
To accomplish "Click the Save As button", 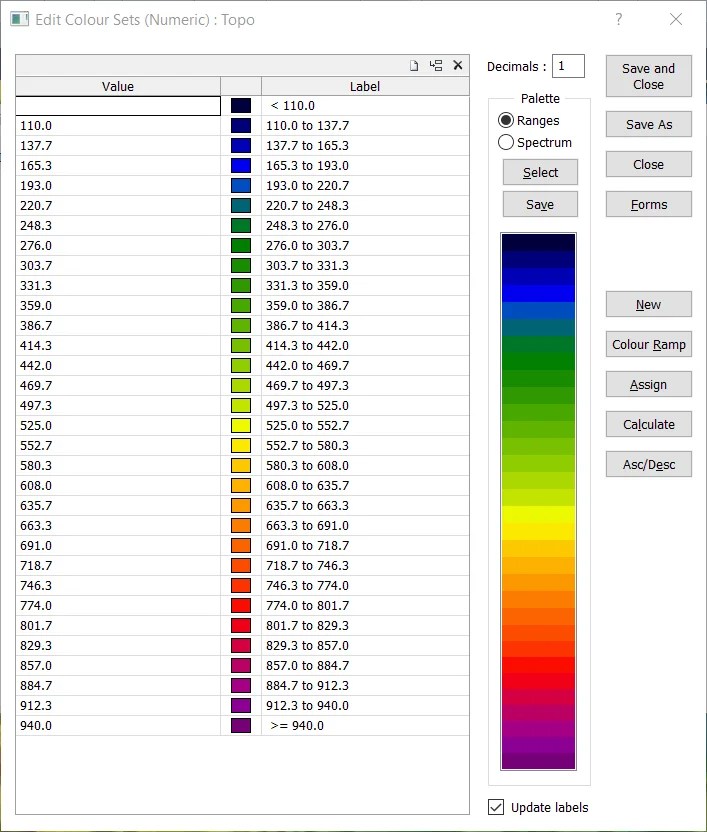I will click(649, 124).
